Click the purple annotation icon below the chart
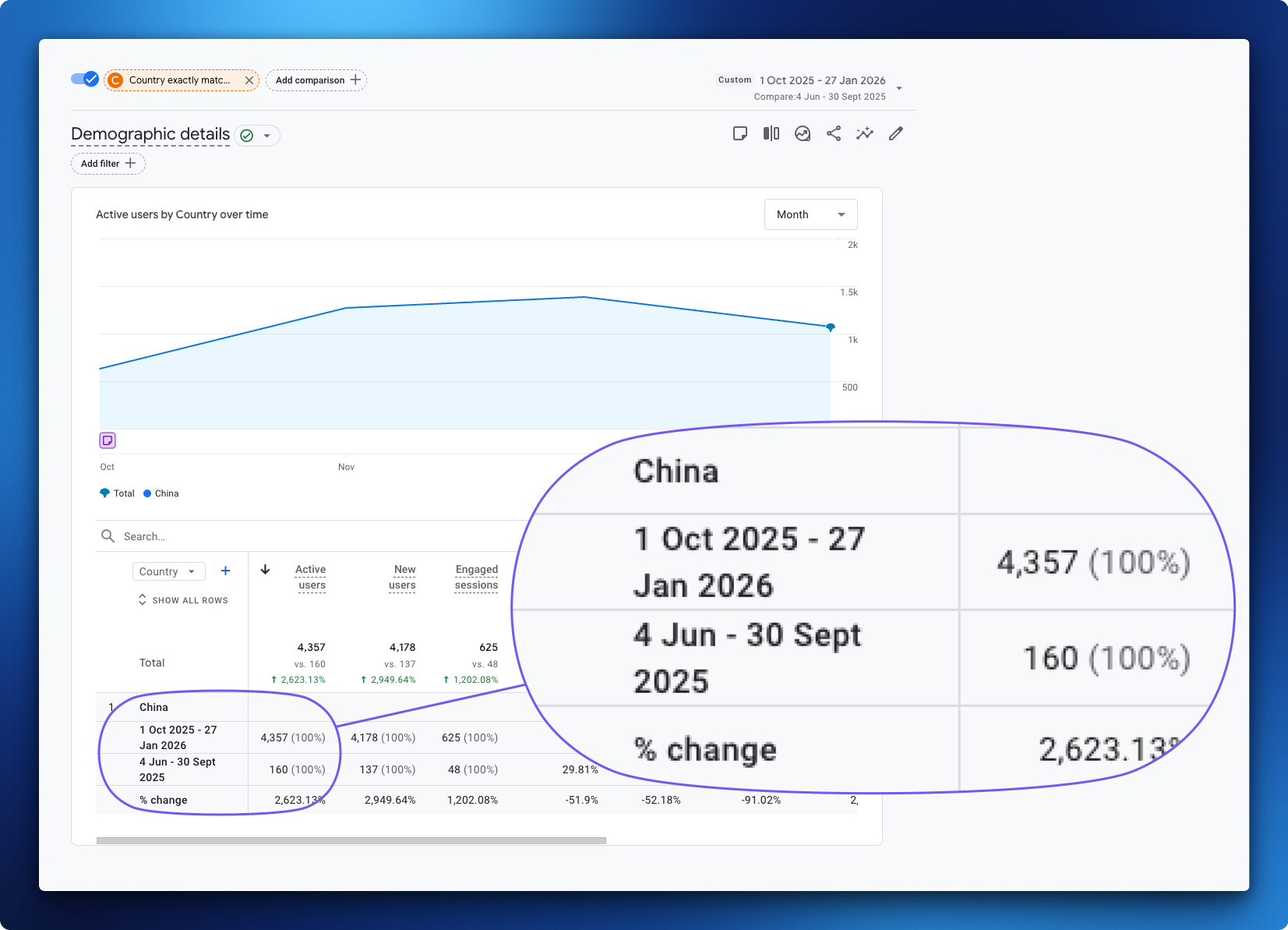 (x=107, y=440)
